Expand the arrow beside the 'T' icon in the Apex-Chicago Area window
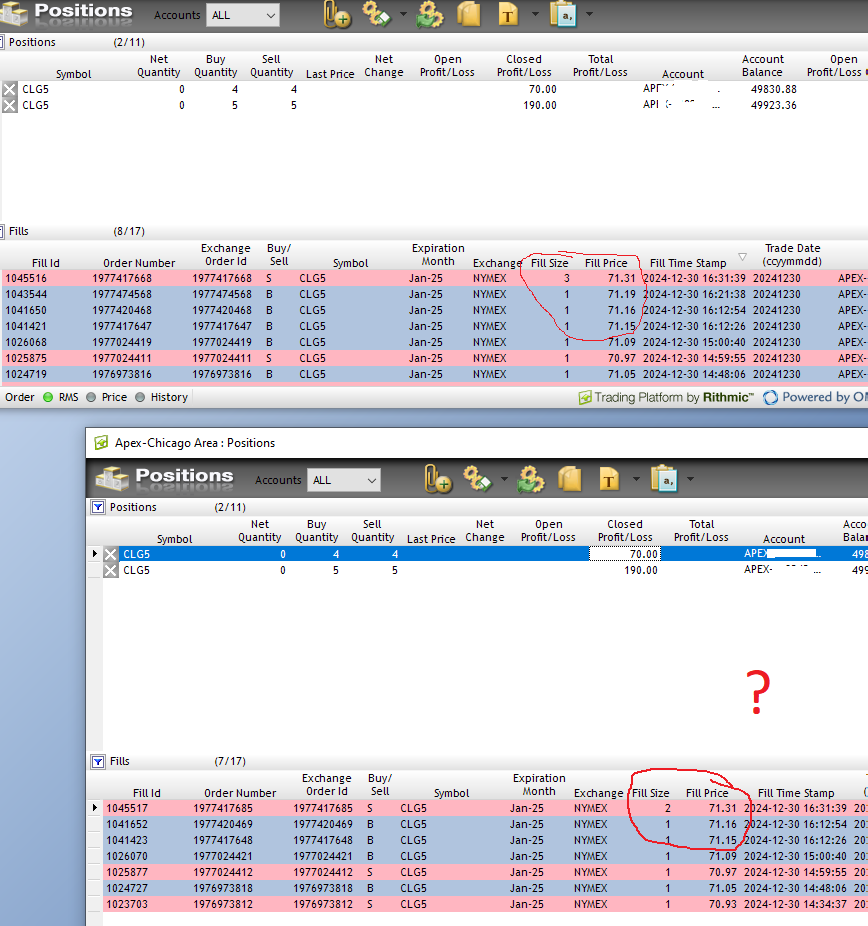This screenshot has height=926, width=868. [x=635, y=480]
